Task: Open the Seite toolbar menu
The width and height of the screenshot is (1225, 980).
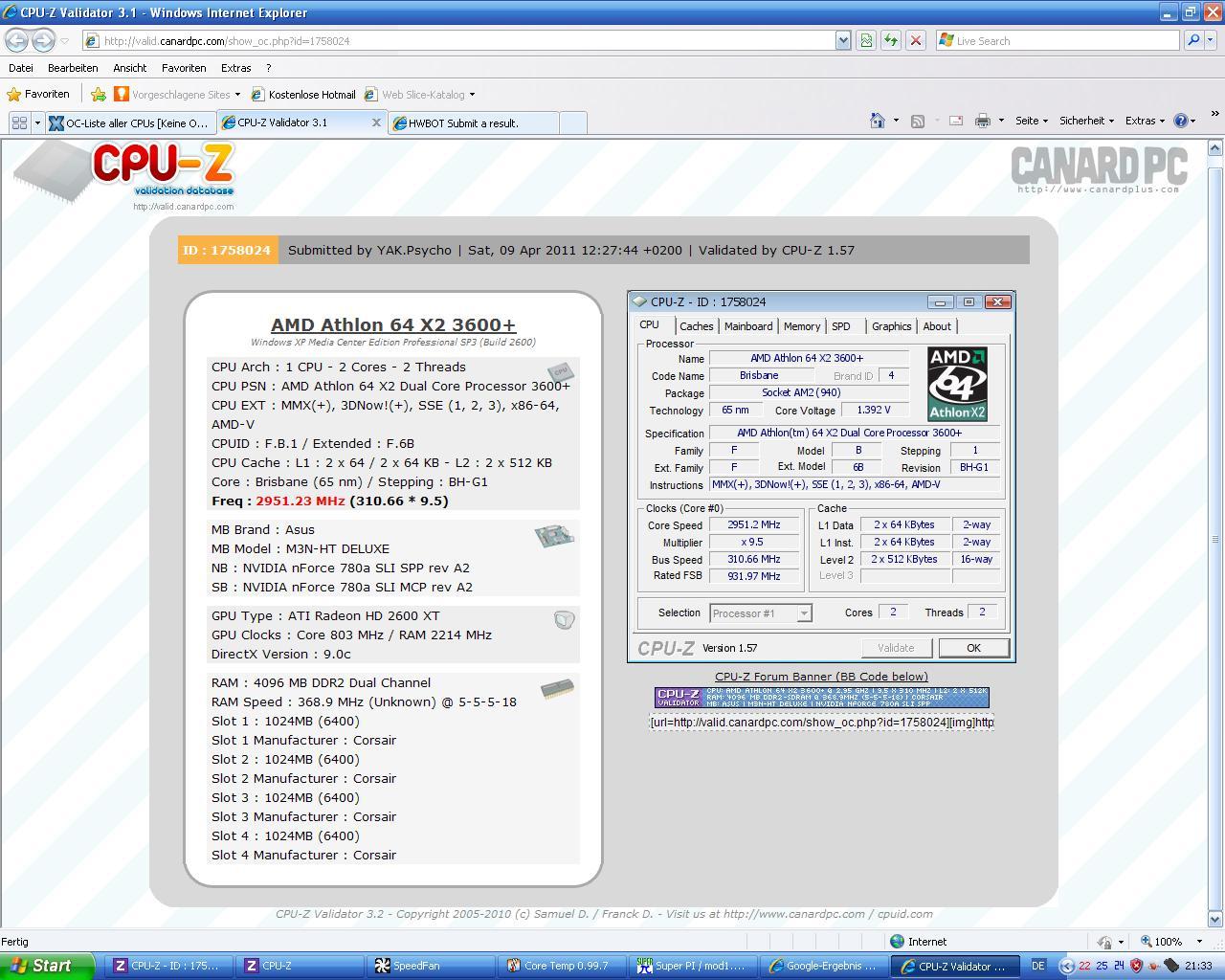Action: [x=1032, y=121]
